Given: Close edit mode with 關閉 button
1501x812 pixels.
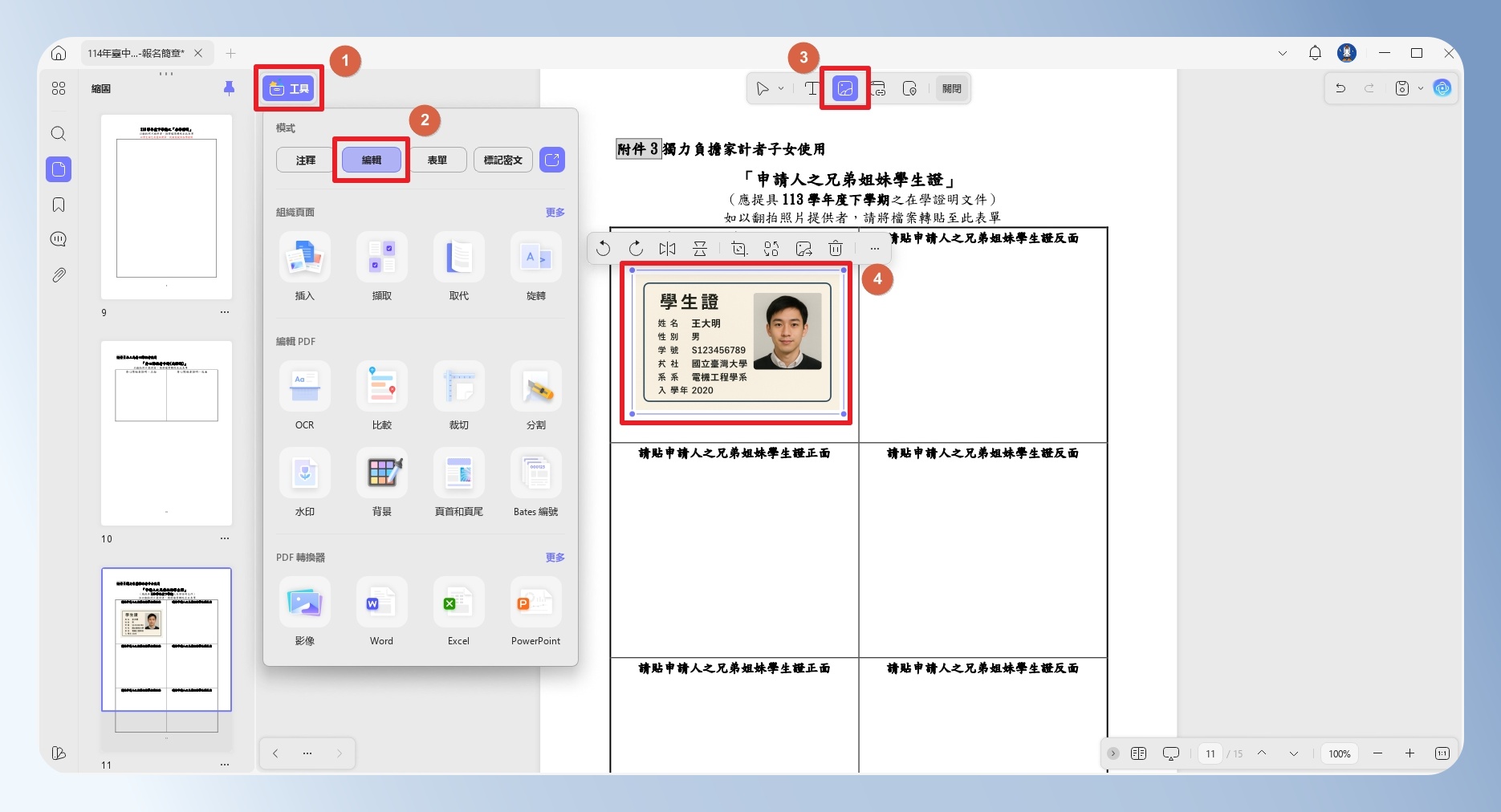Looking at the screenshot, I should (x=952, y=88).
